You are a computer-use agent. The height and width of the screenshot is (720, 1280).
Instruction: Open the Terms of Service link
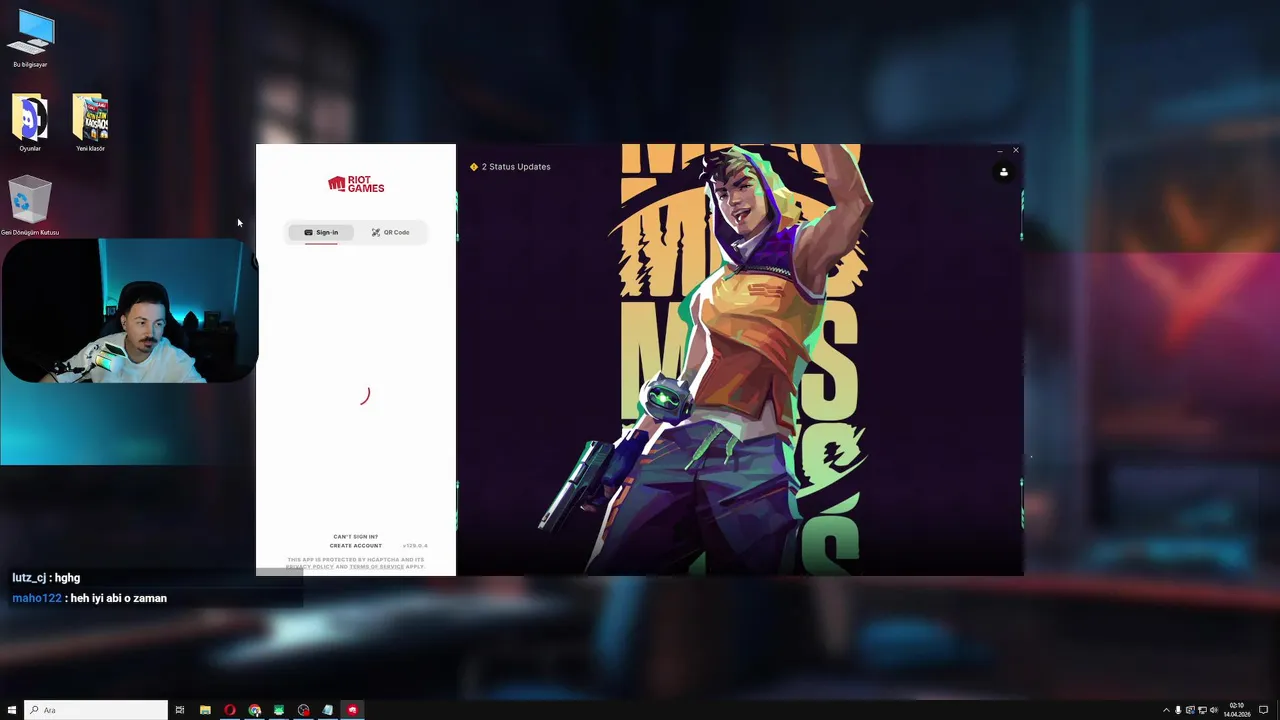click(x=377, y=567)
